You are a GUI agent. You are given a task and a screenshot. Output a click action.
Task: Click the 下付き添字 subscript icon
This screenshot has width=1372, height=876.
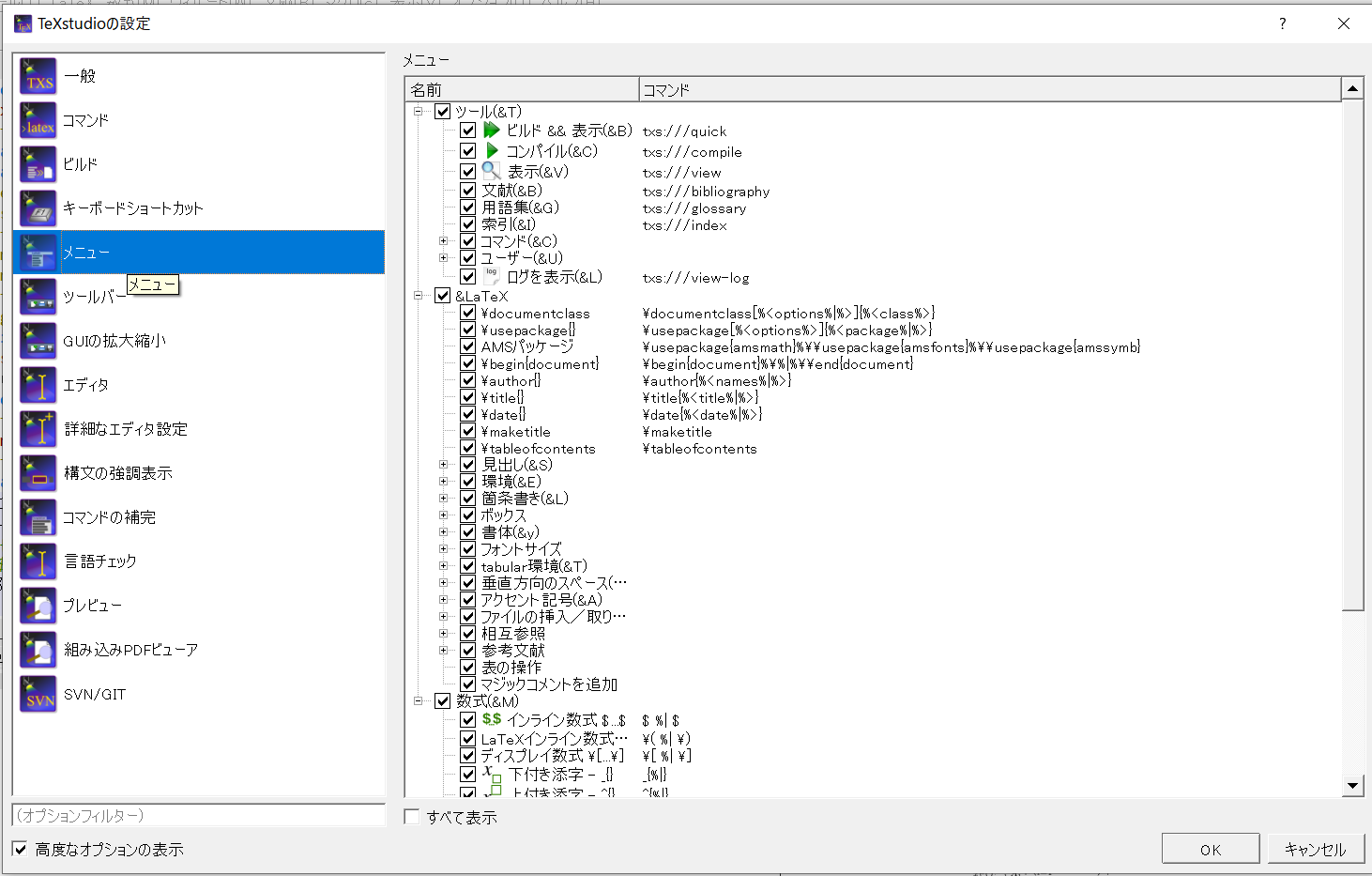click(x=493, y=774)
